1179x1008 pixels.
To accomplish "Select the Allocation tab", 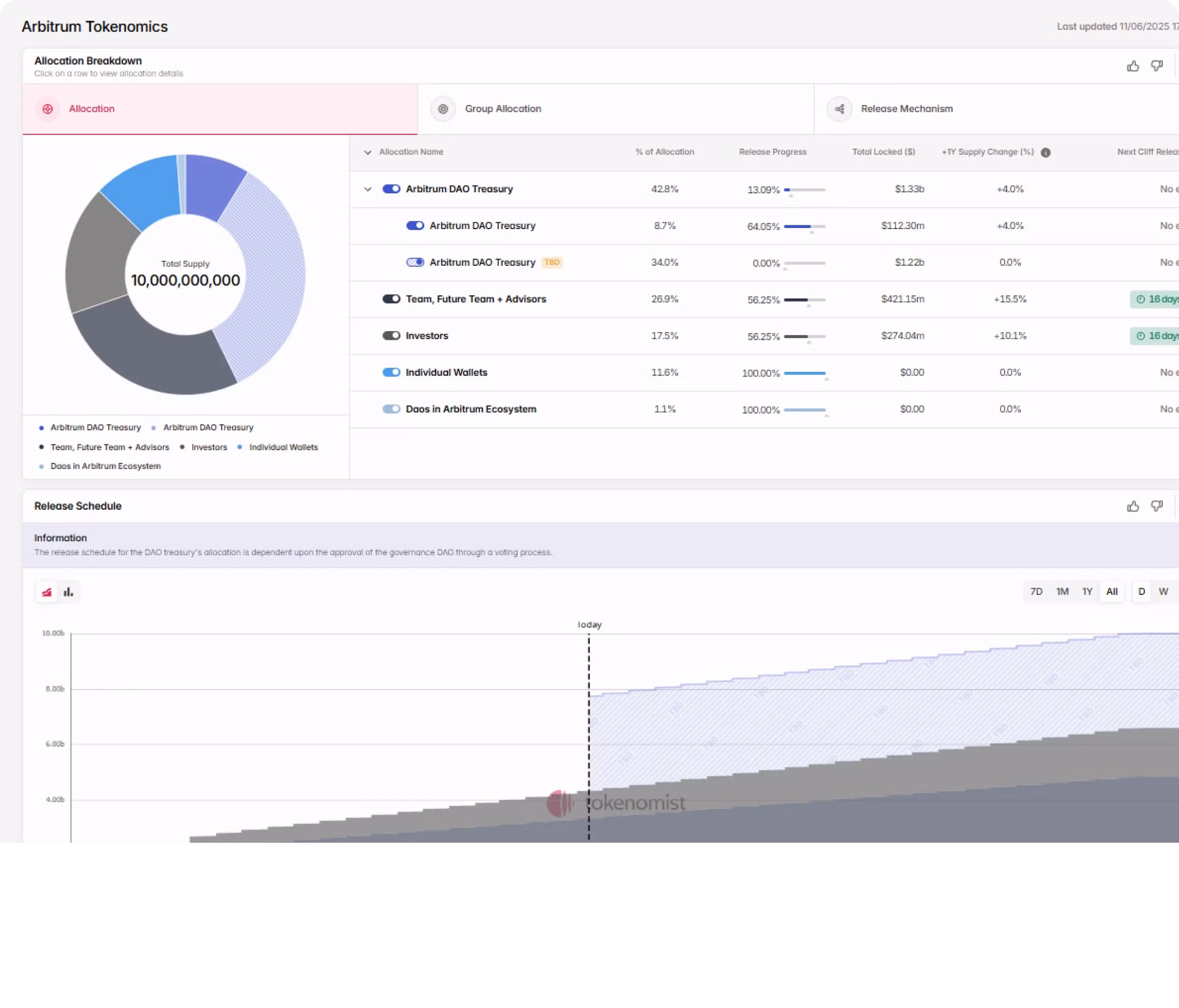I will click(92, 109).
